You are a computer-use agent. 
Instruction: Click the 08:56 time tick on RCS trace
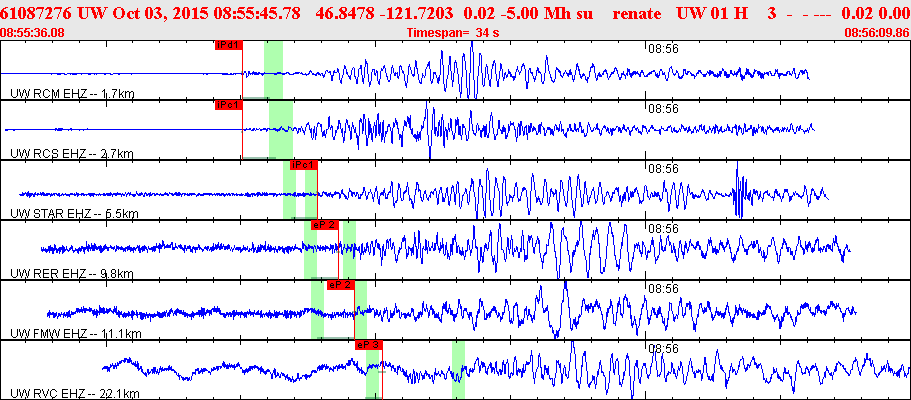pos(663,108)
